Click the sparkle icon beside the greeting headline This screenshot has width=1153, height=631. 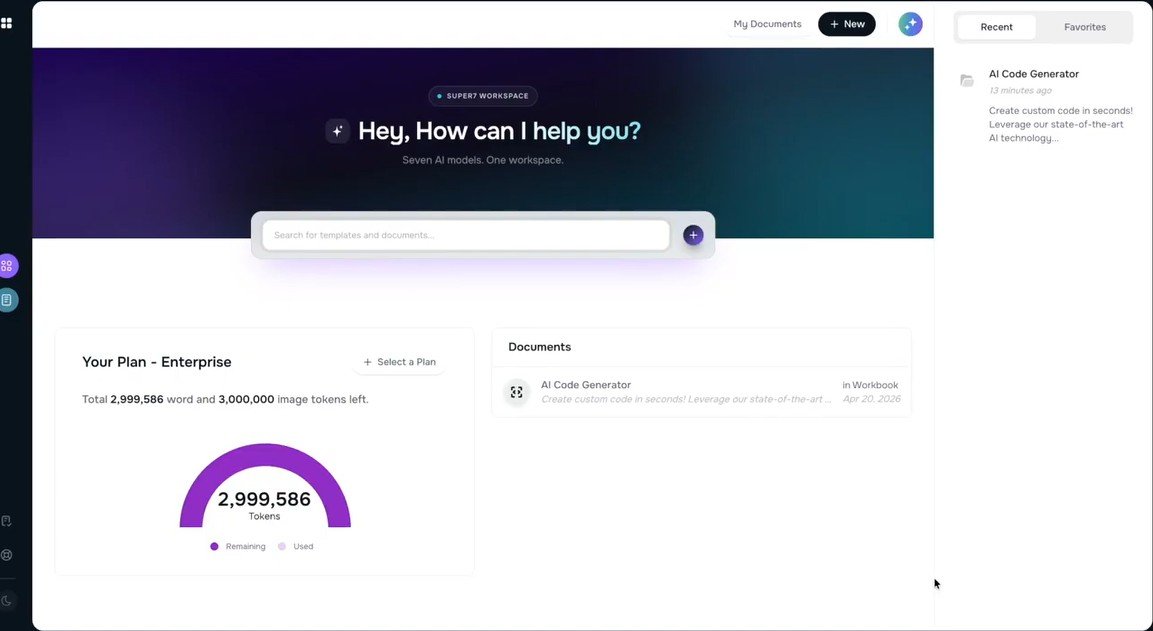point(338,131)
